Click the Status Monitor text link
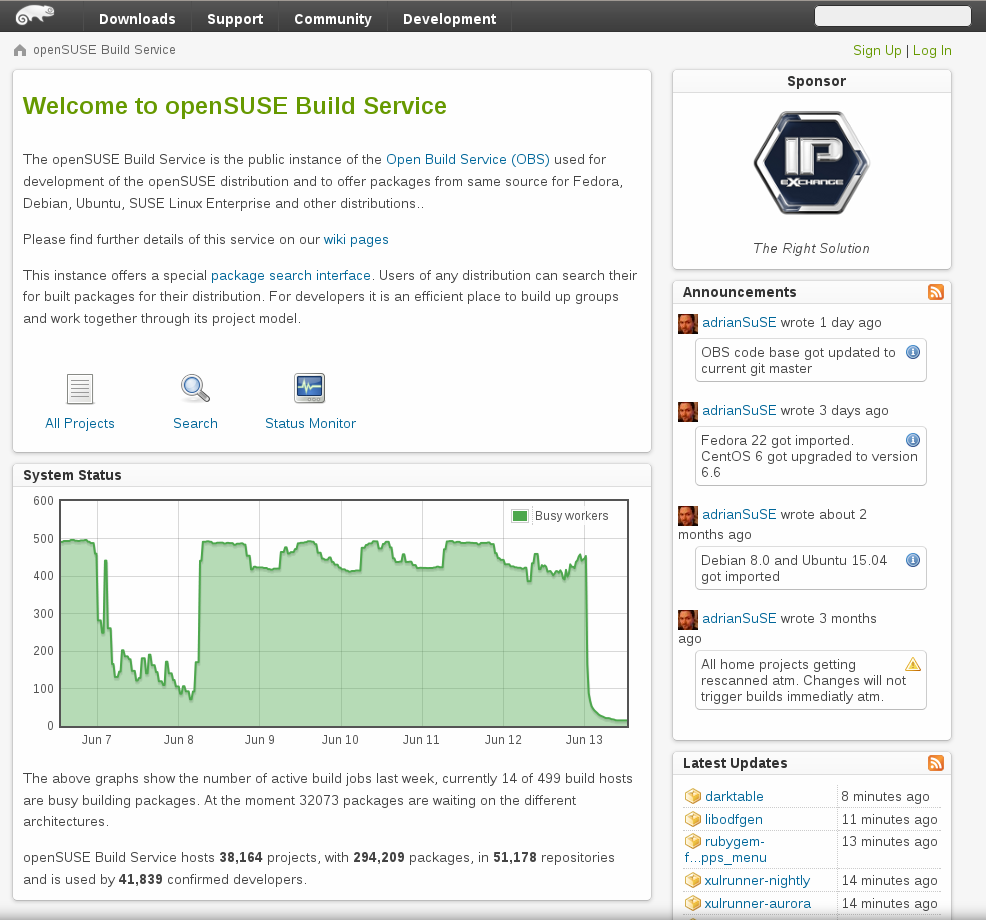986x920 pixels. [310, 423]
